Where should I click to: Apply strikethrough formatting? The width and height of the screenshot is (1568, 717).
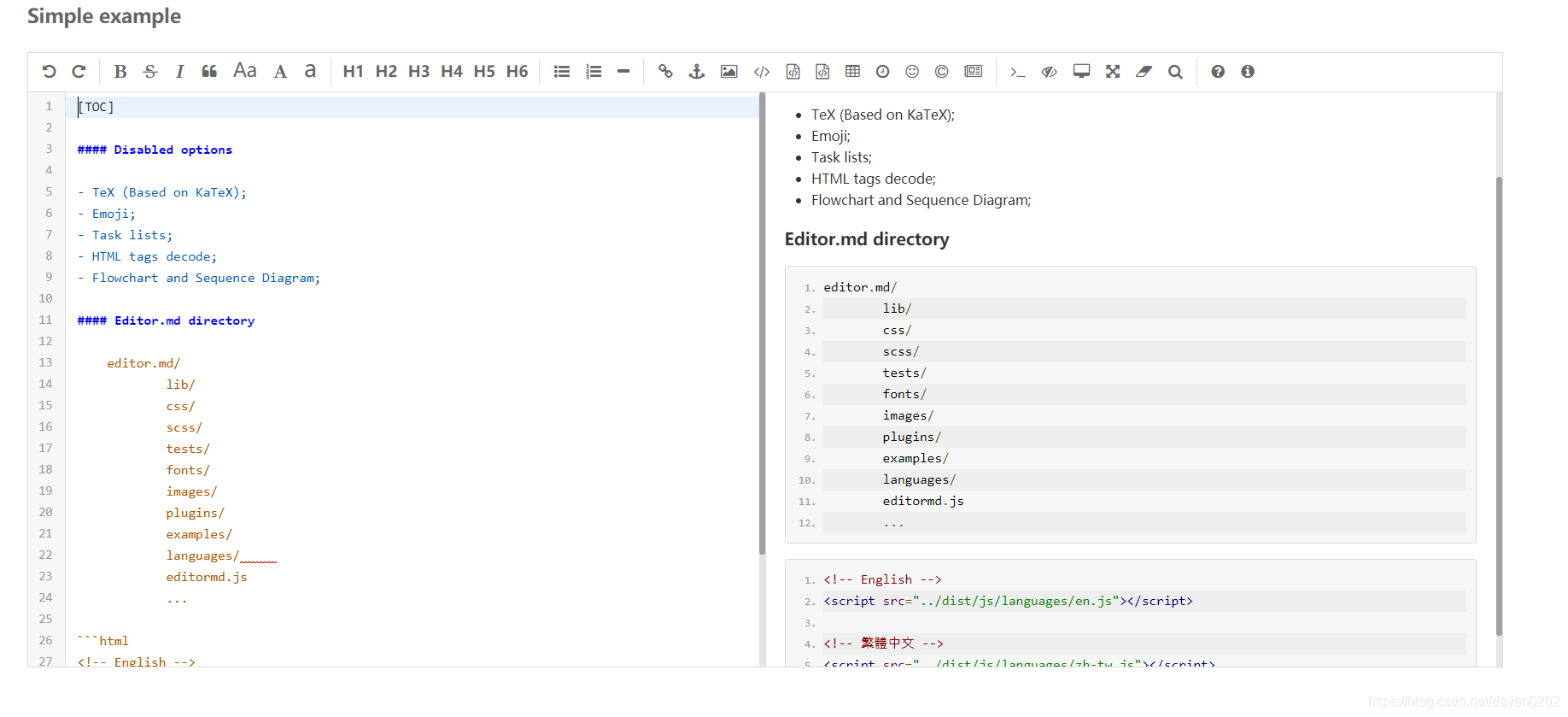(150, 72)
